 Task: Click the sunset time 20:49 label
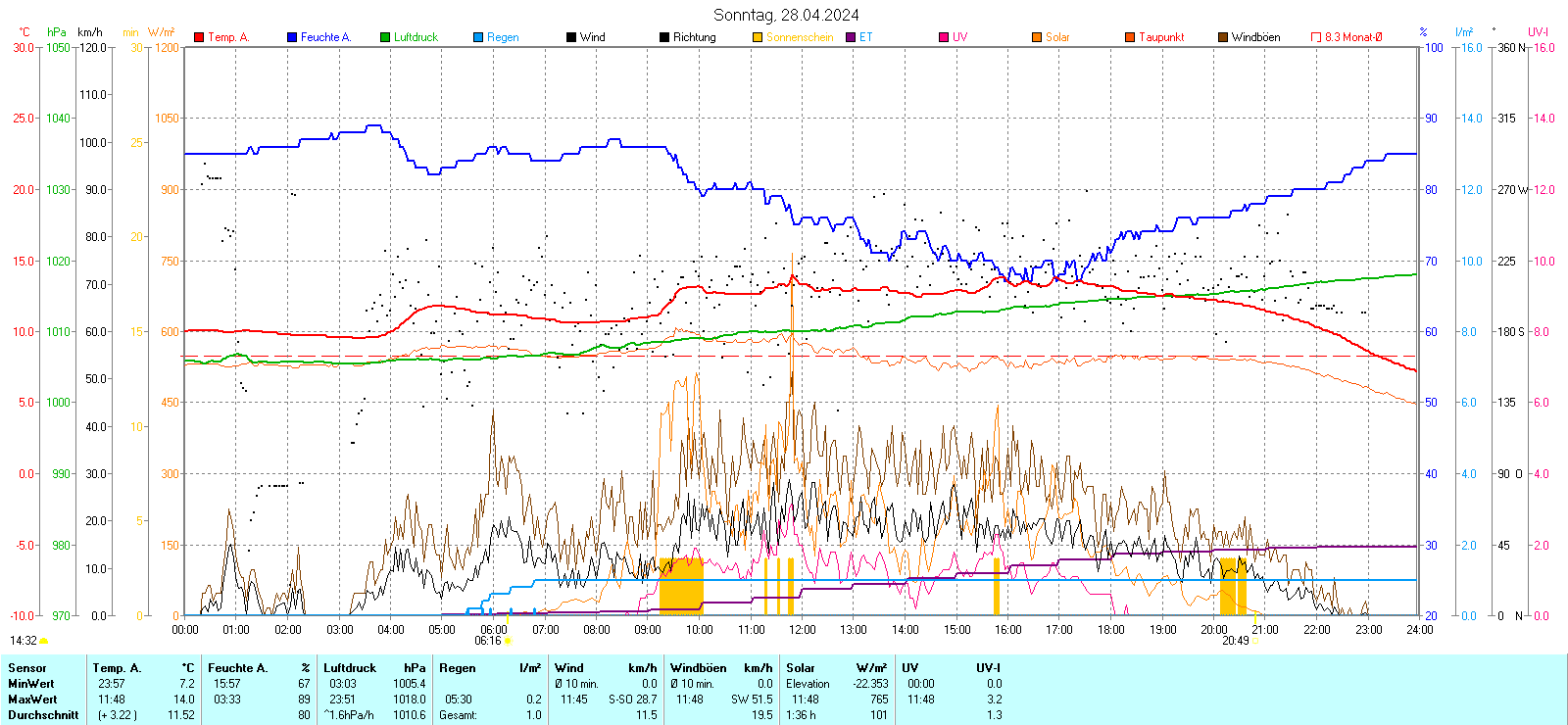tap(1235, 641)
